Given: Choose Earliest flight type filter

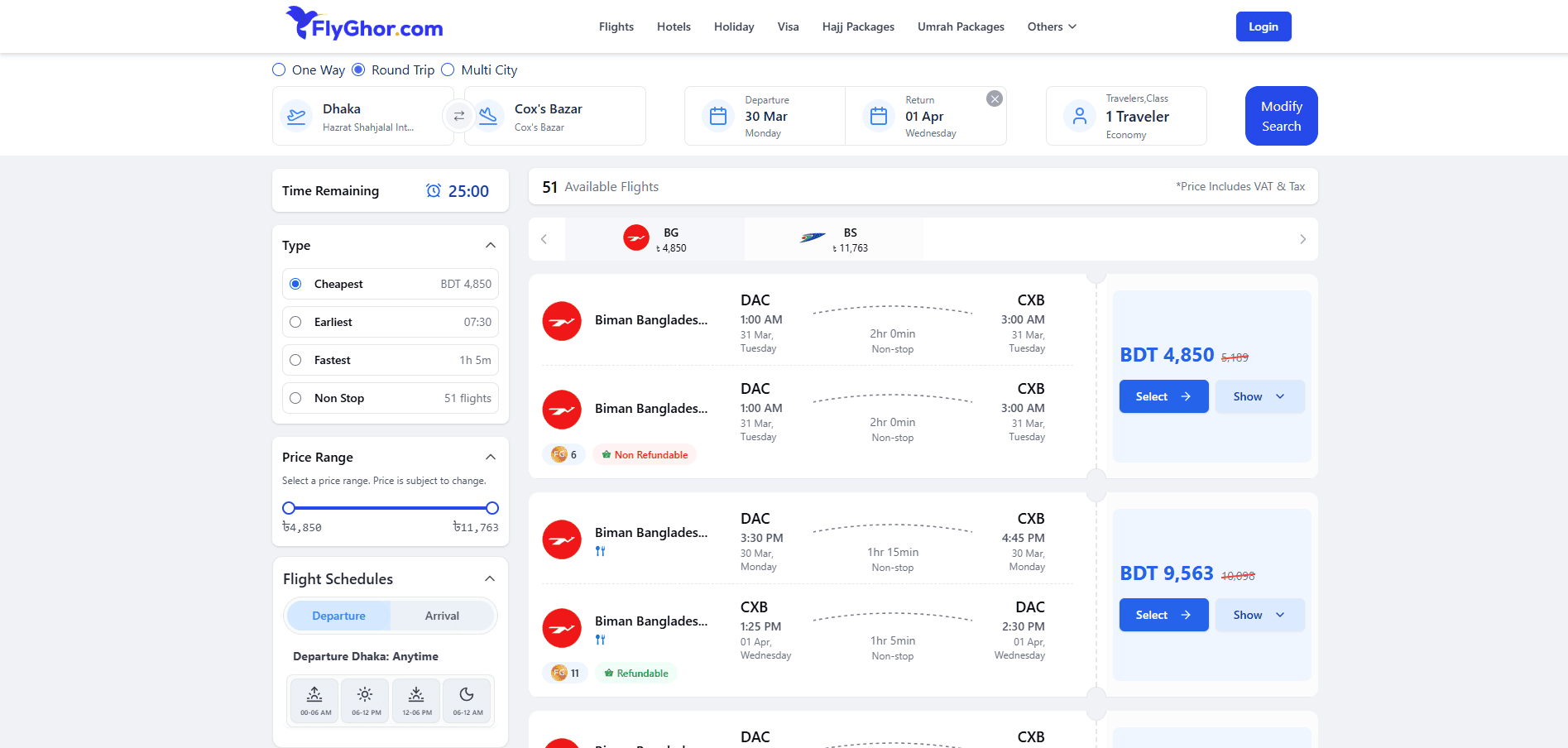Looking at the screenshot, I should coord(391,322).
